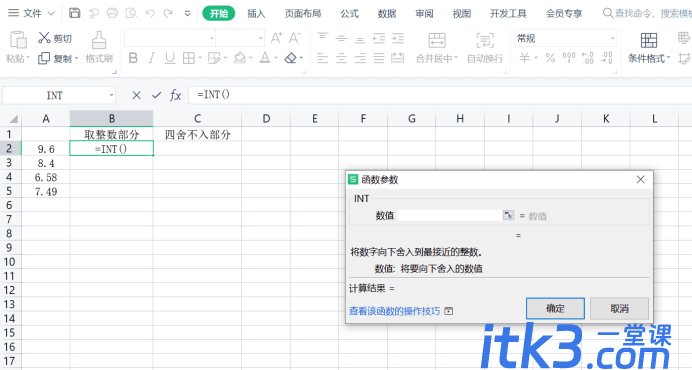Click the 数值 input field in dialog

[450, 215]
